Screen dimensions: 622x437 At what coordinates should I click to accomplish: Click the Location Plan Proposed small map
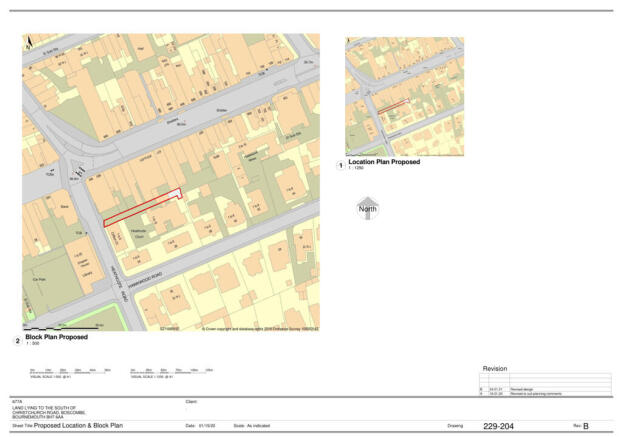pyautogui.click(x=405, y=97)
